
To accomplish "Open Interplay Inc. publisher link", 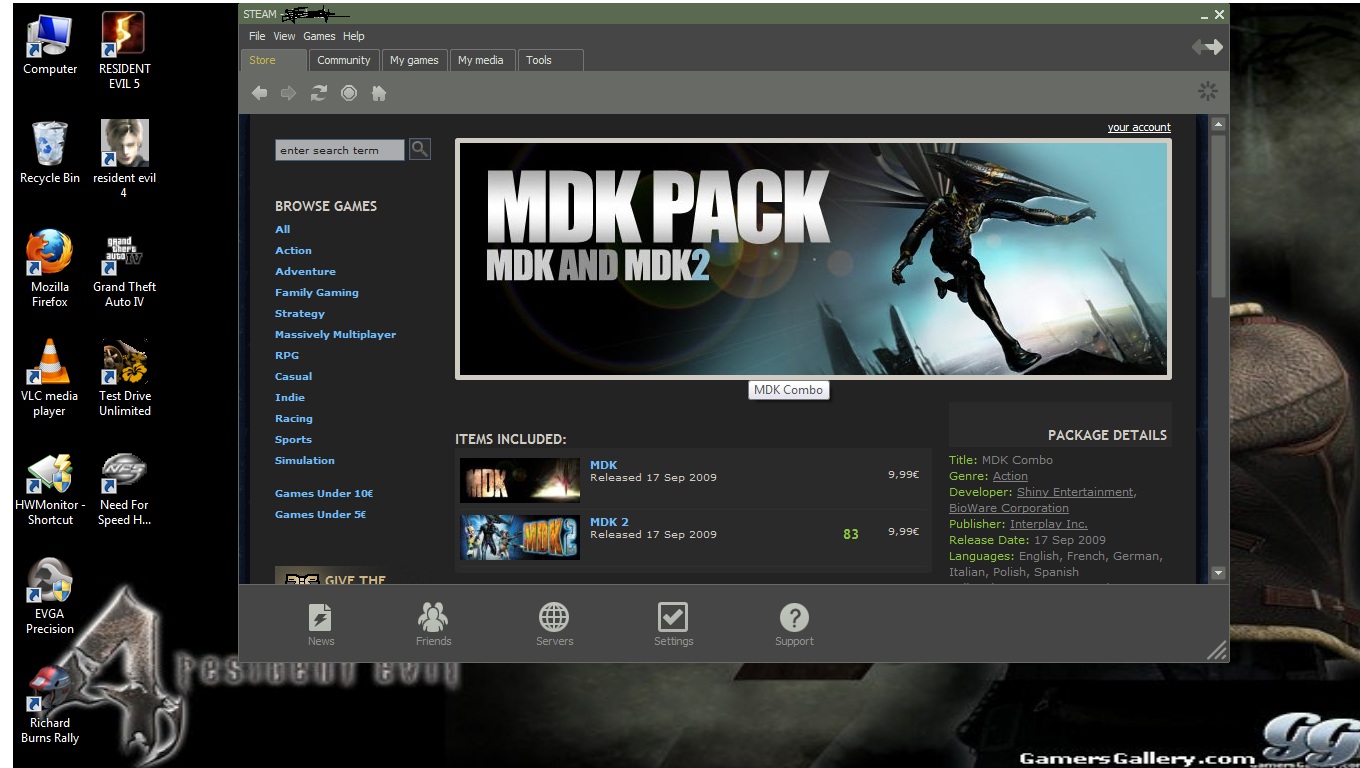I will pyautogui.click(x=1048, y=524).
